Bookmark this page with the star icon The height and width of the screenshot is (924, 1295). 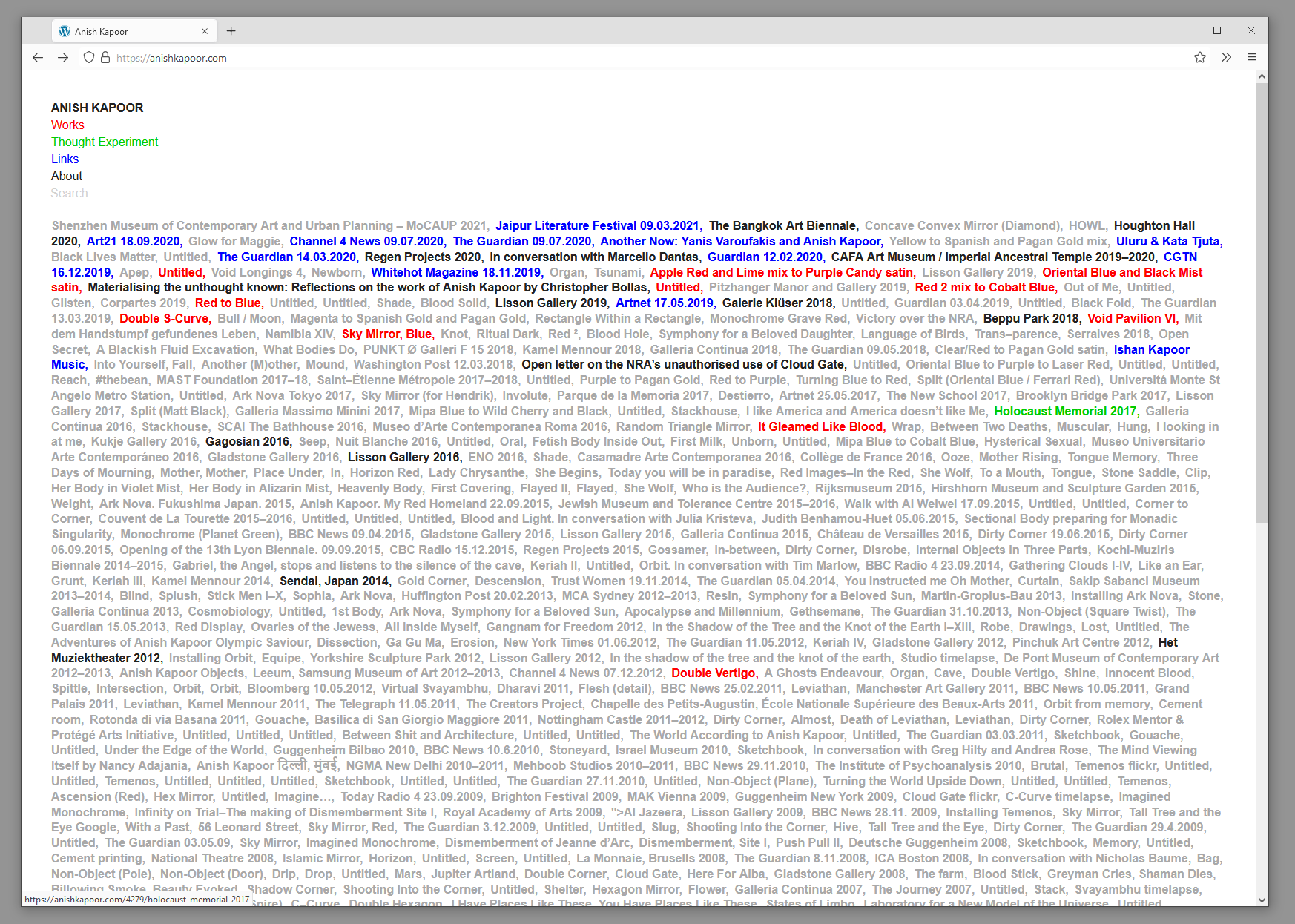coord(1200,57)
